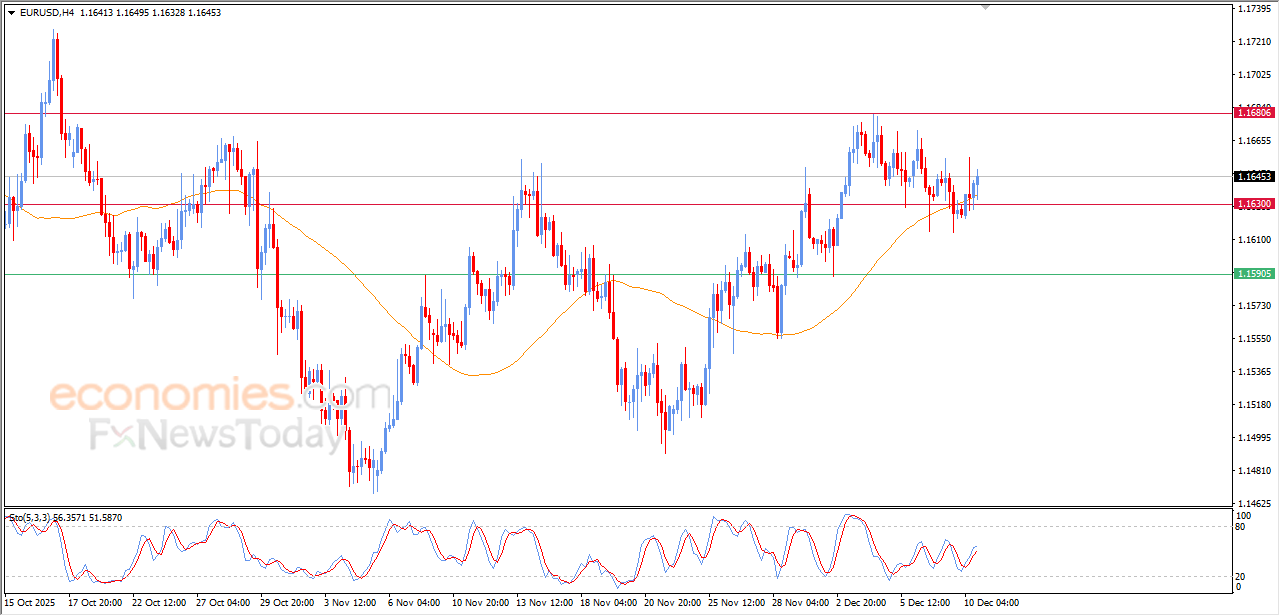
Task: Expand the symbol dropdown triangle beside EURUSD,H4
Action: [x=13, y=13]
